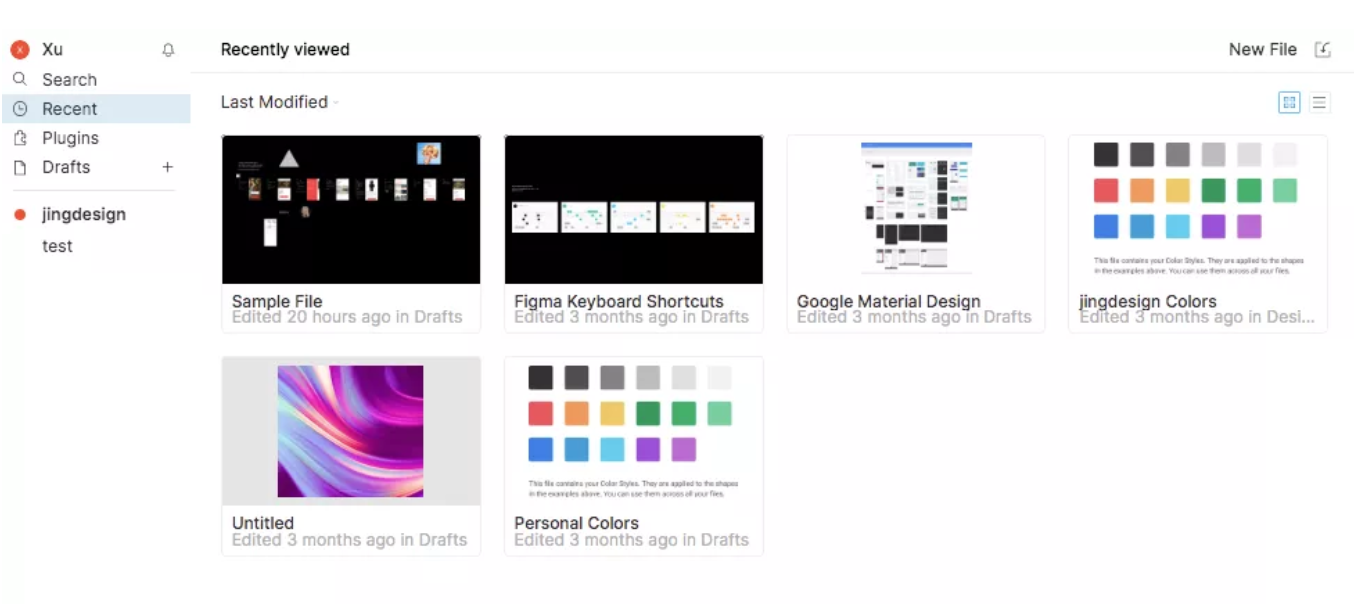Click the Recently viewed heading

[285, 49]
